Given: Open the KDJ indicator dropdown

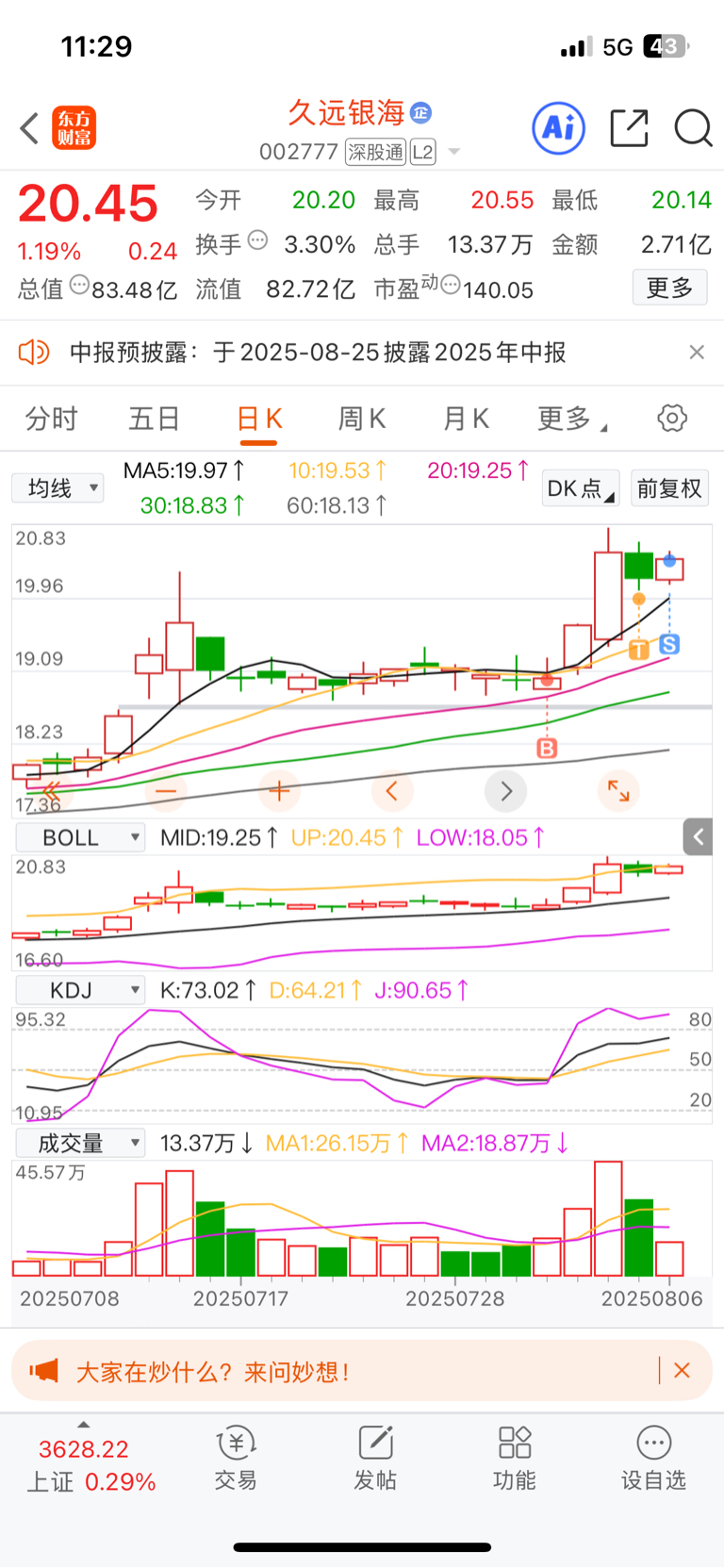Looking at the screenshot, I should (x=80, y=990).
